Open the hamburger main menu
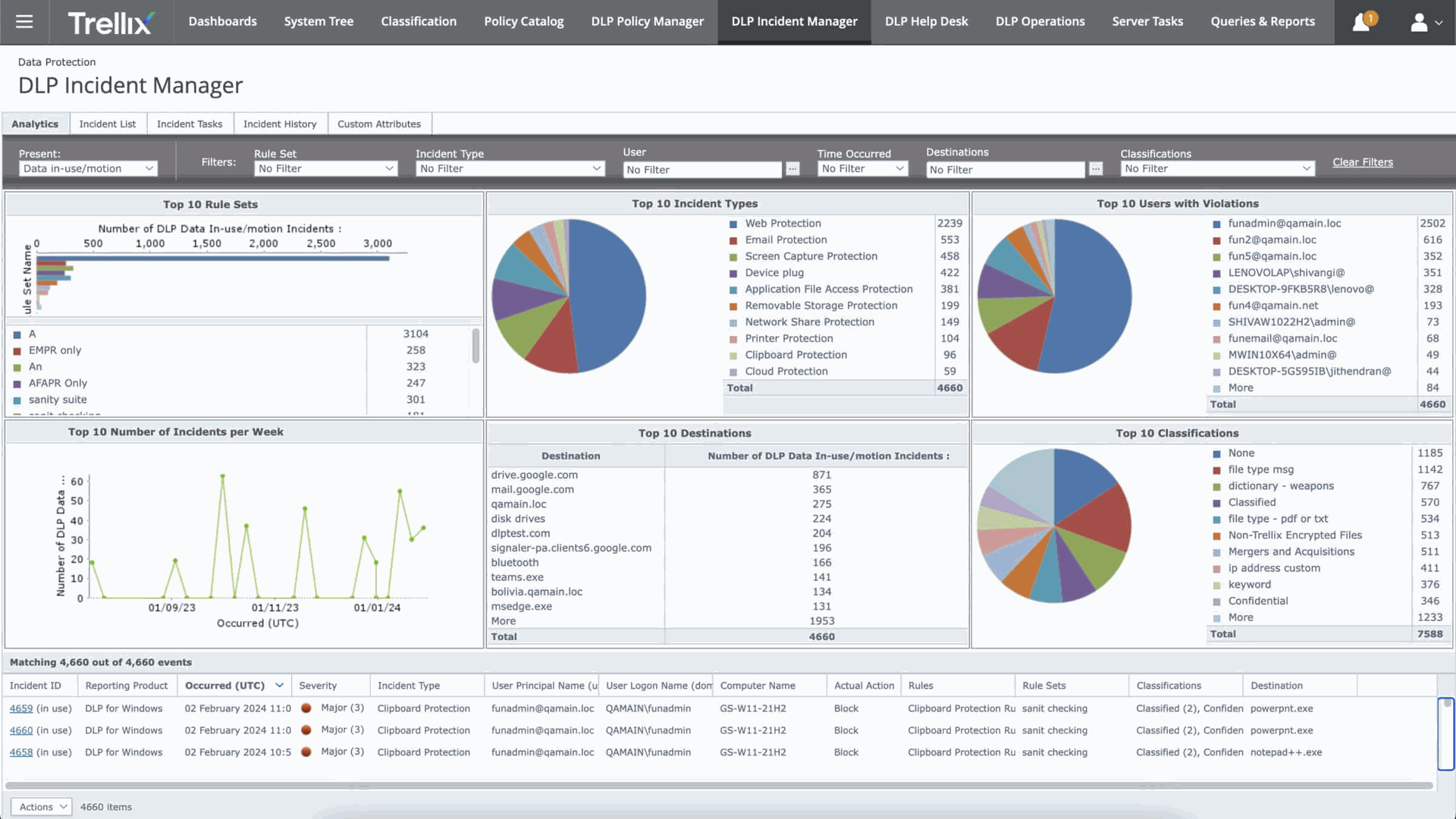1456x819 pixels. 24,22
